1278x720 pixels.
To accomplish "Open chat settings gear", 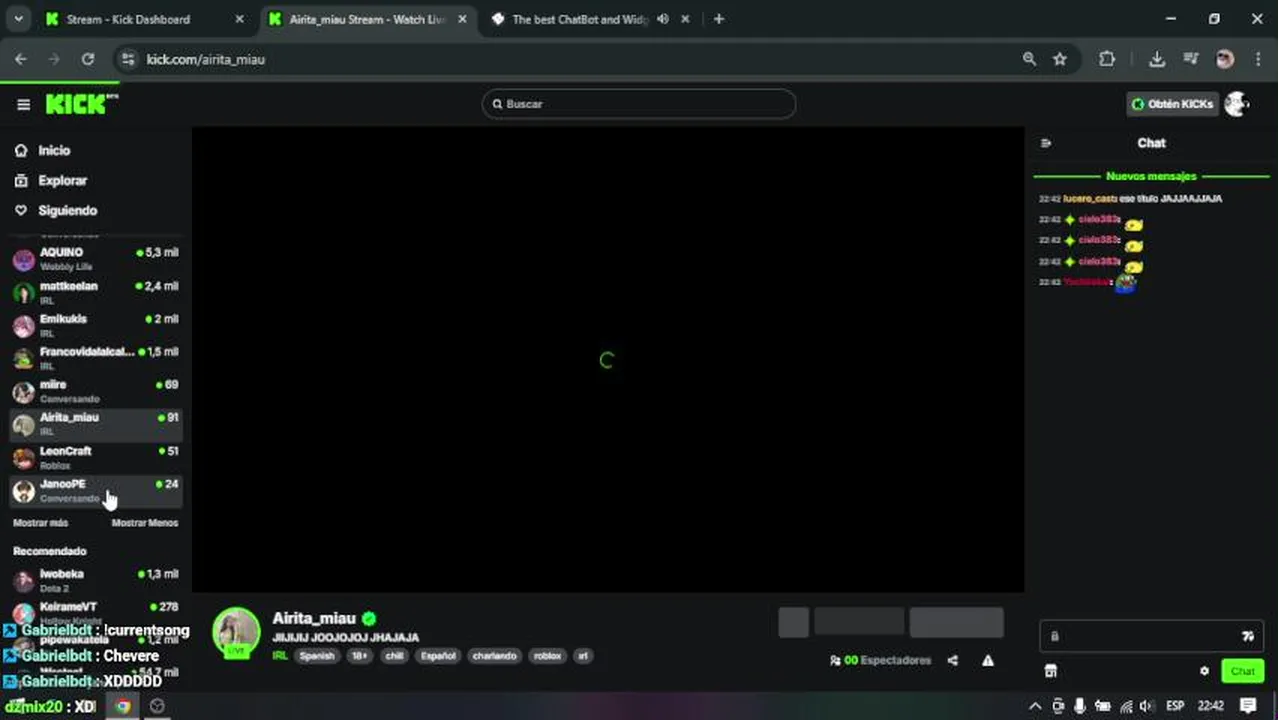I will pos(1204,671).
